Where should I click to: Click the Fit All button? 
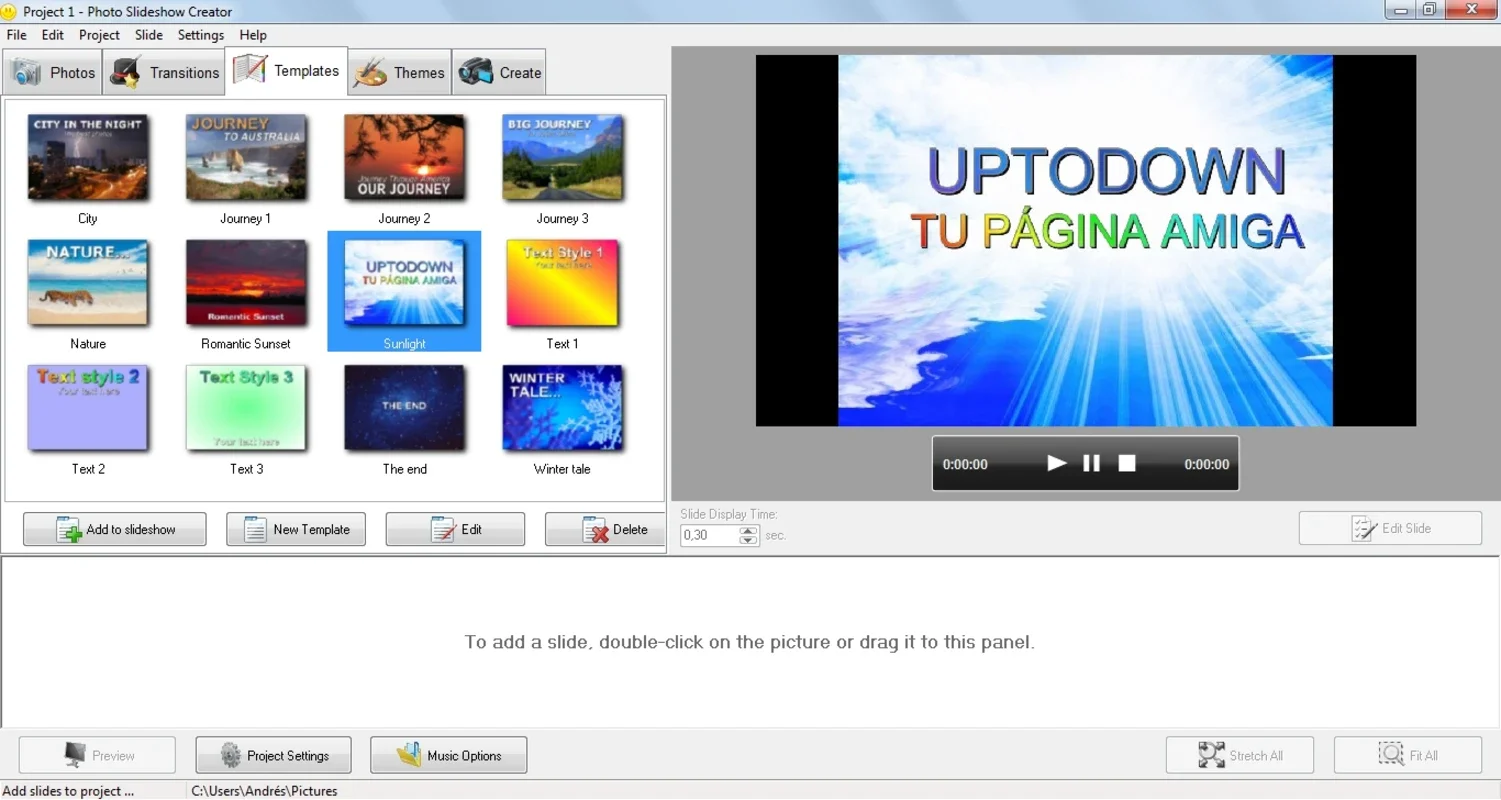pyautogui.click(x=1408, y=755)
